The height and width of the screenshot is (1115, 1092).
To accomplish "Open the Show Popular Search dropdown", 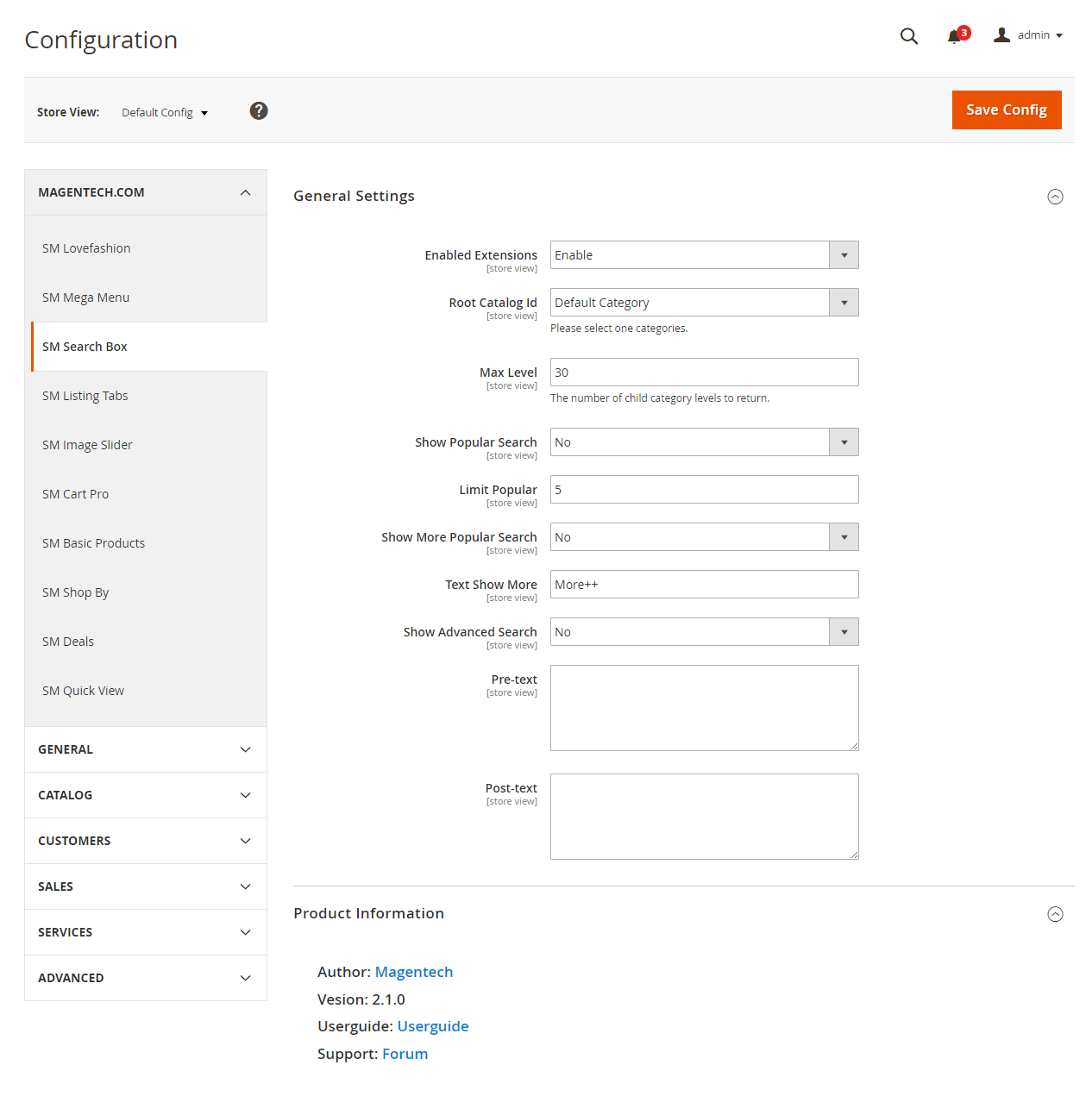I will point(705,442).
